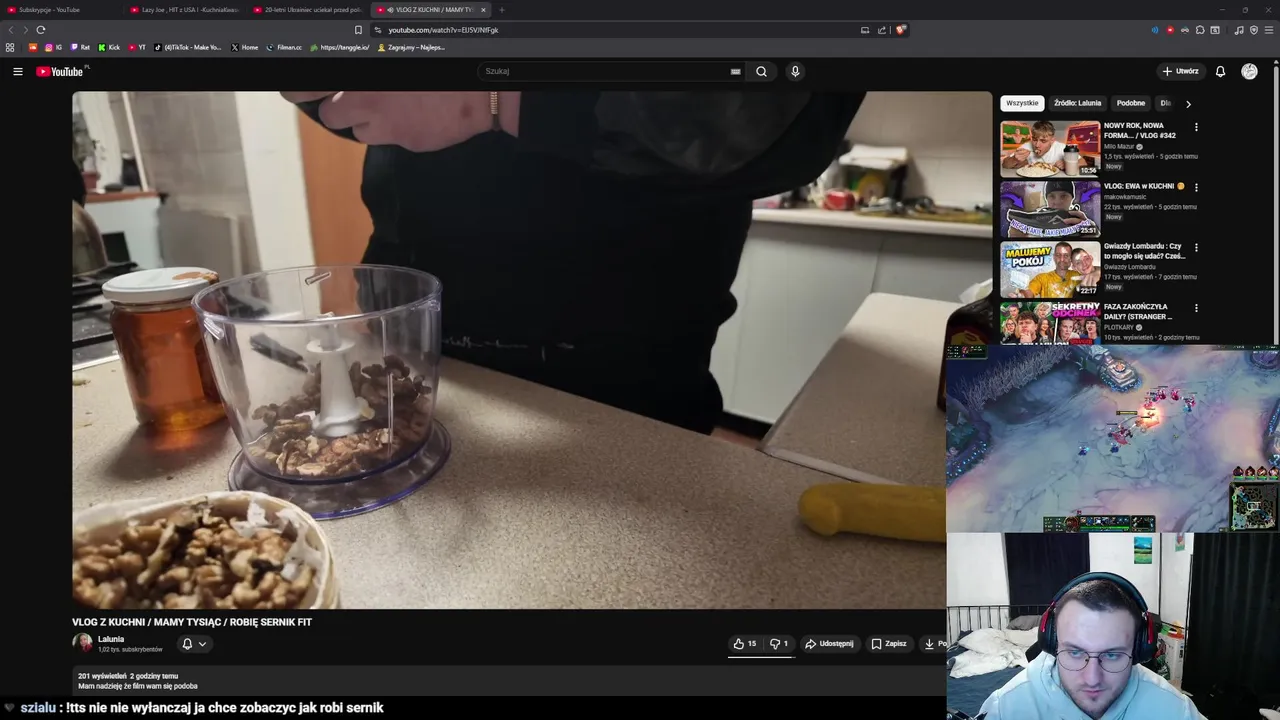Open the TikTok - Make Yo... bookmark

coord(188,47)
